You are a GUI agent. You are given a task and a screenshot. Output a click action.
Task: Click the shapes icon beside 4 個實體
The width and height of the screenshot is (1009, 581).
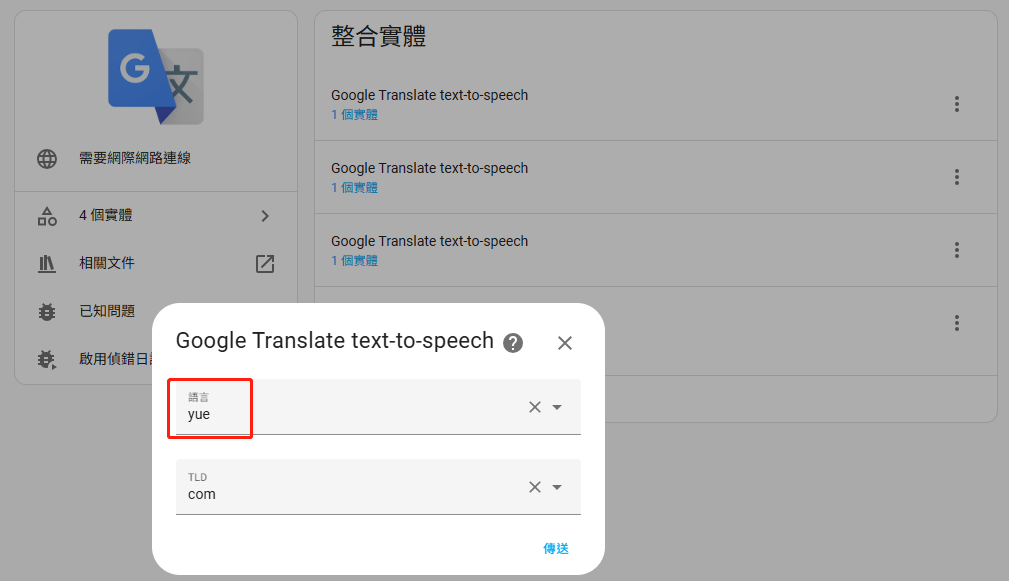coord(47,216)
